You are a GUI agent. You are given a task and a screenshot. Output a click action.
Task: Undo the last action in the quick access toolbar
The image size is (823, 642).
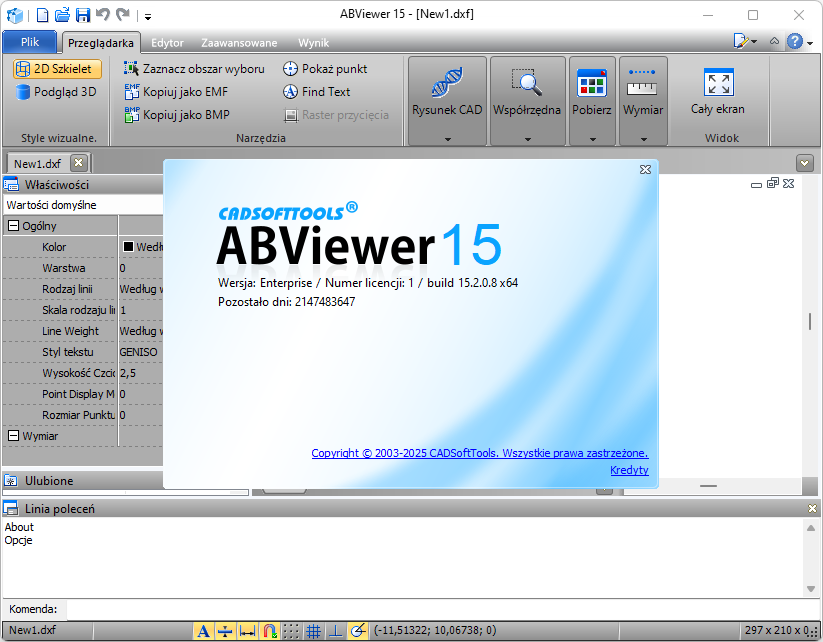coord(103,15)
